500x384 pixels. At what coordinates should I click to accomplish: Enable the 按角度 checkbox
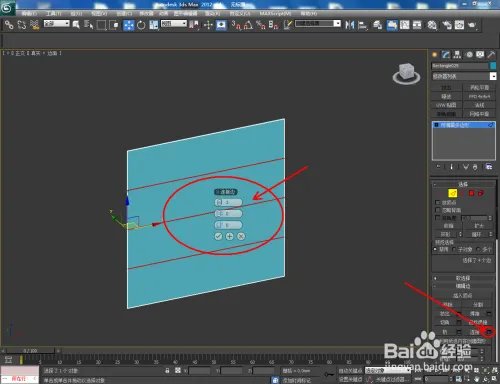point(438,218)
